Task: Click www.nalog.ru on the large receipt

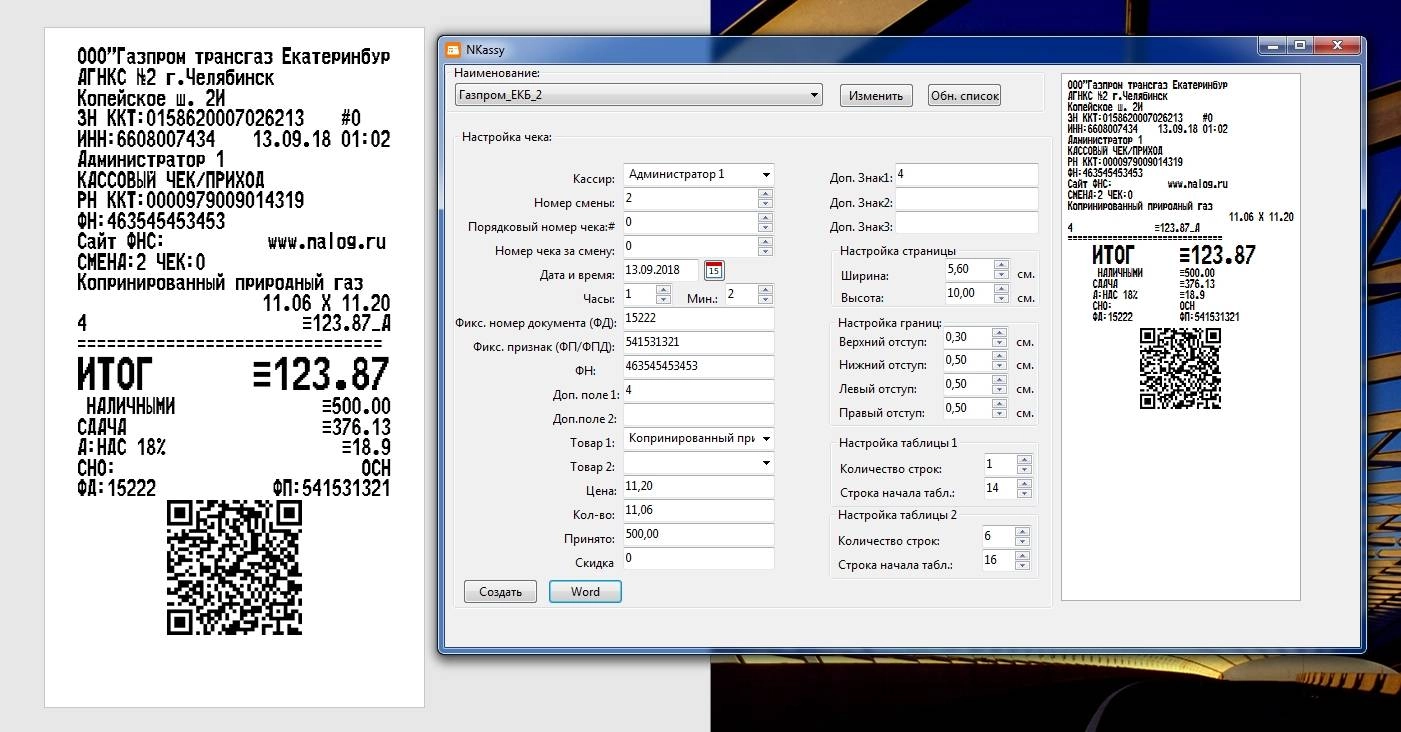Action: (x=327, y=242)
